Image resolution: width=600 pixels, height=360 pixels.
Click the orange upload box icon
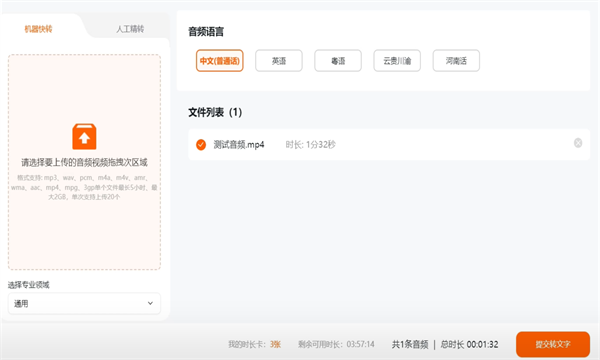coord(84,137)
